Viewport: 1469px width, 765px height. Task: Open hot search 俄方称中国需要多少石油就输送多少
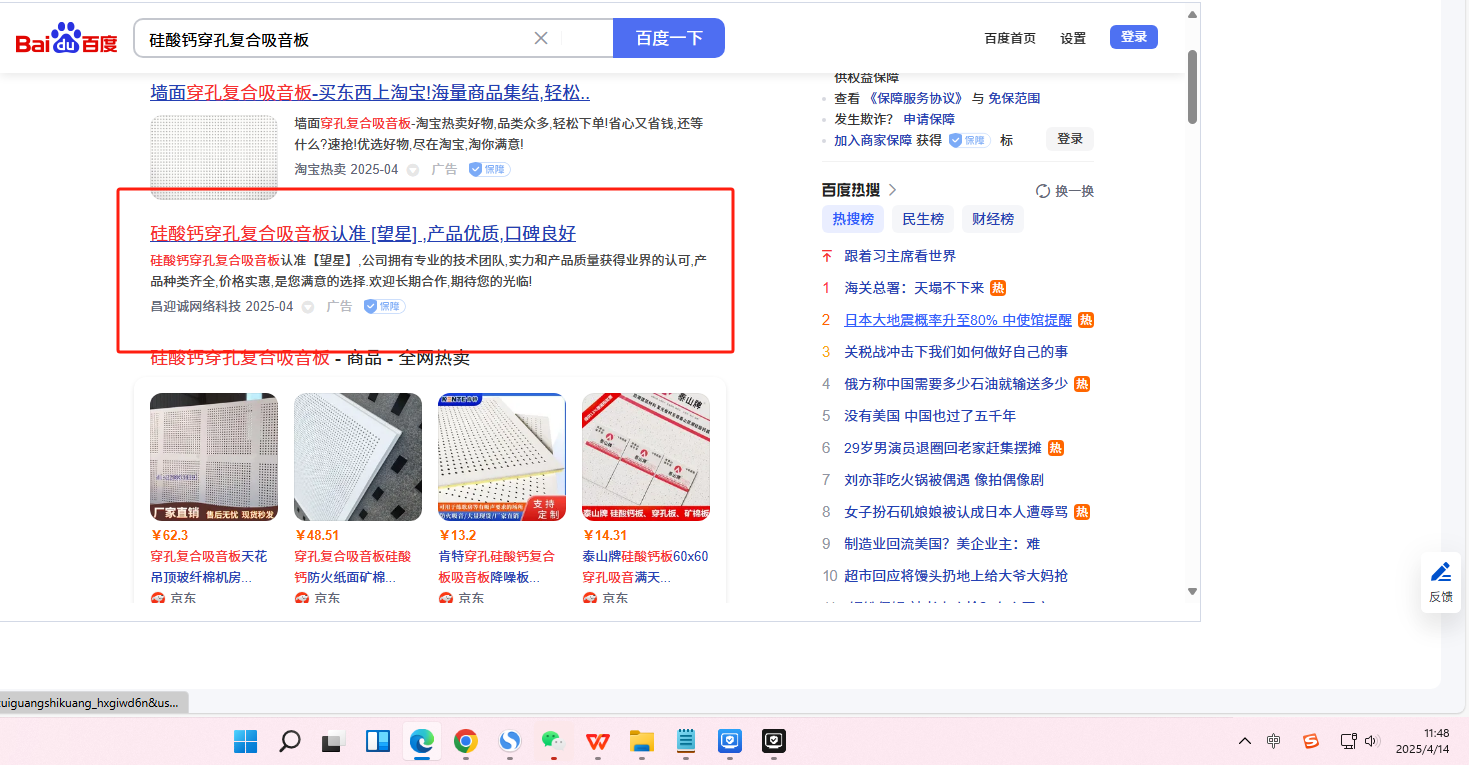point(956,384)
